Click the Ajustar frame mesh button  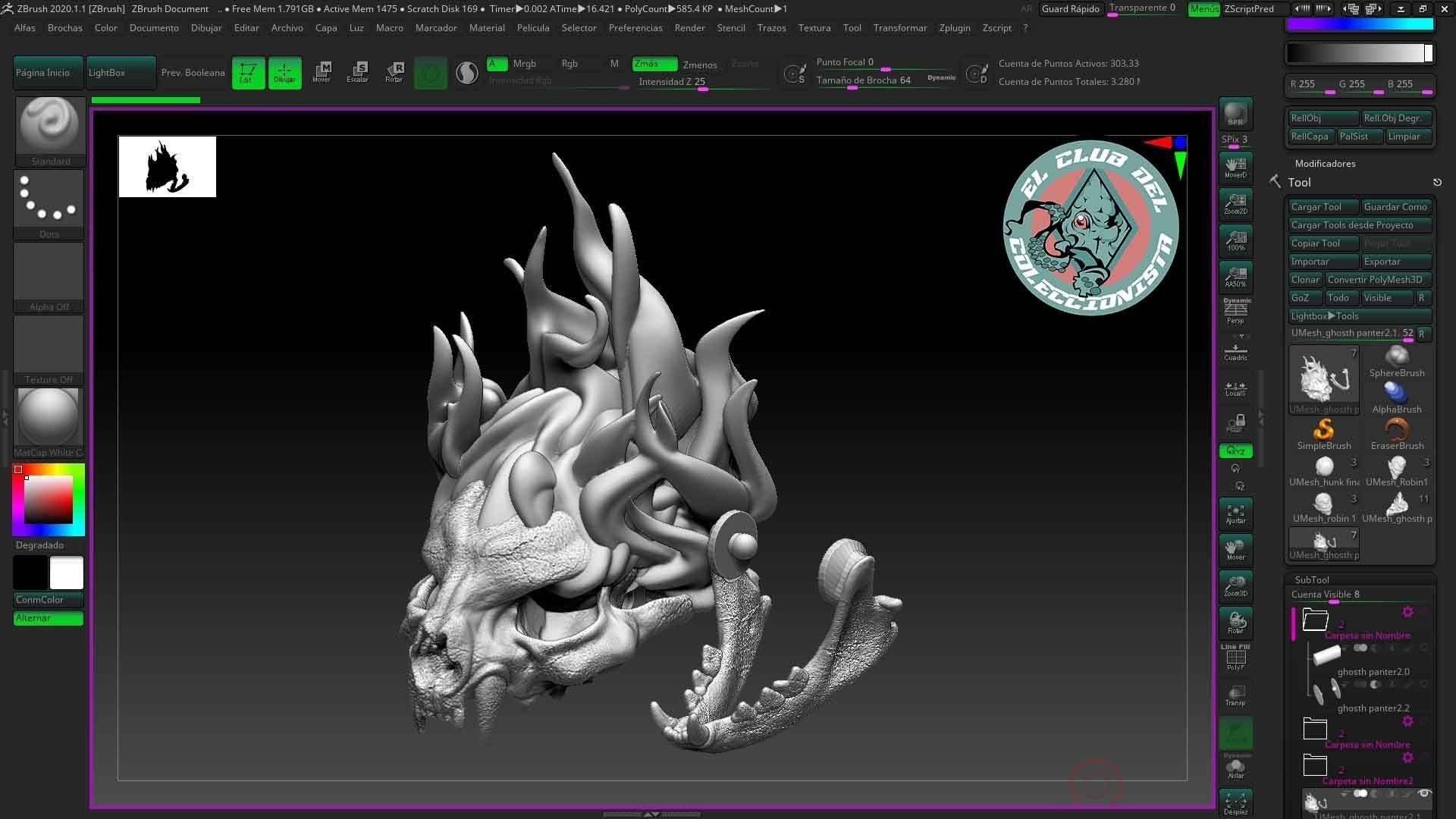[x=1235, y=513]
